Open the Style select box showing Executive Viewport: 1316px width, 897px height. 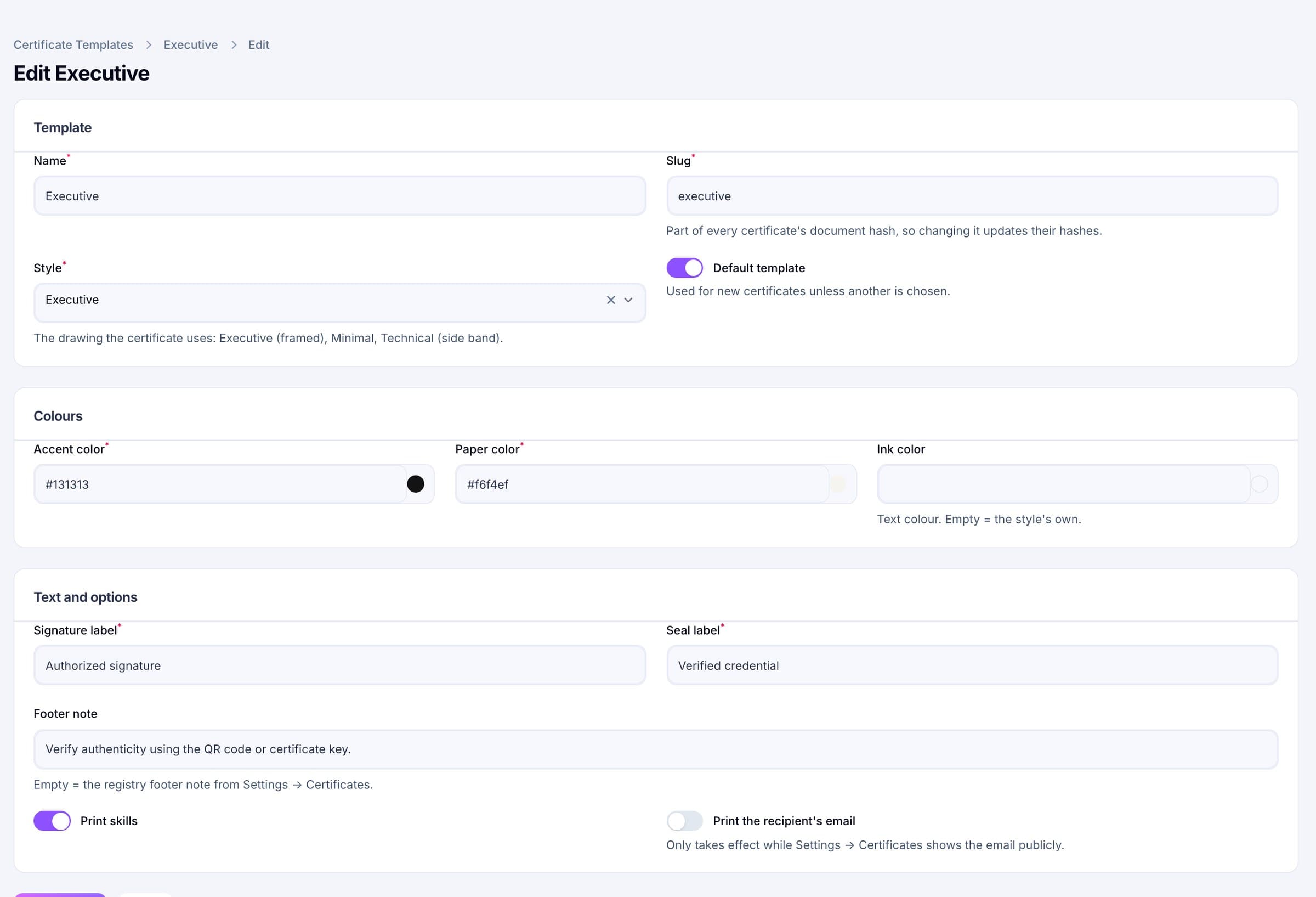tap(340, 303)
